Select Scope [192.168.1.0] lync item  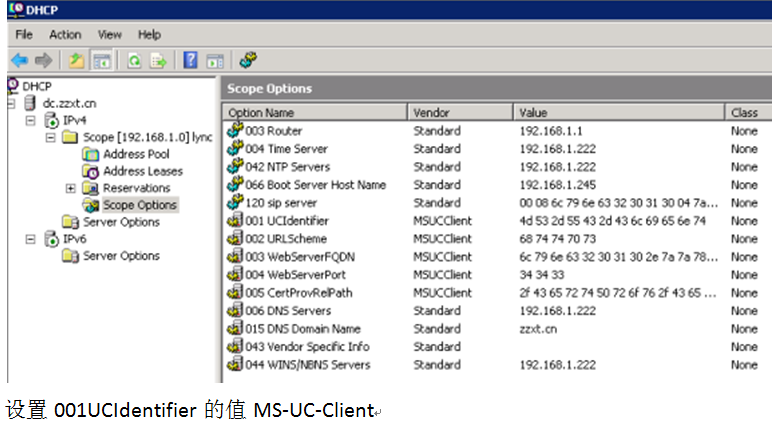pos(148,137)
